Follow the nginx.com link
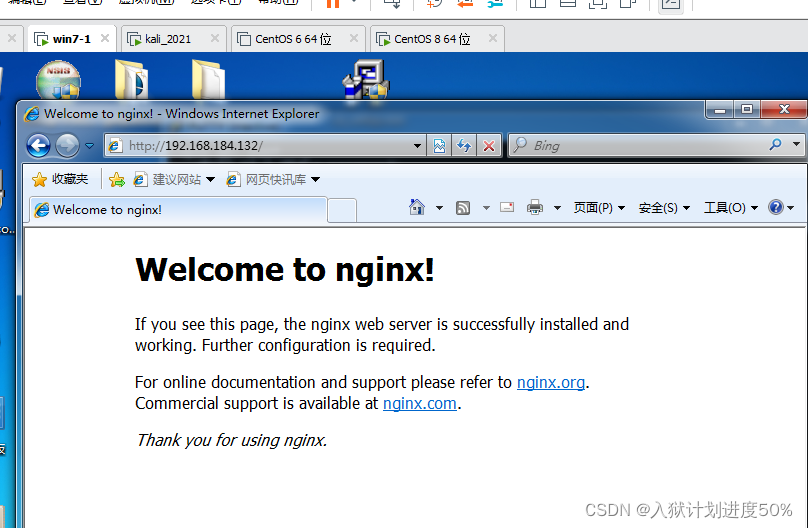The height and width of the screenshot is (528, 808). [x=419, y=403]
